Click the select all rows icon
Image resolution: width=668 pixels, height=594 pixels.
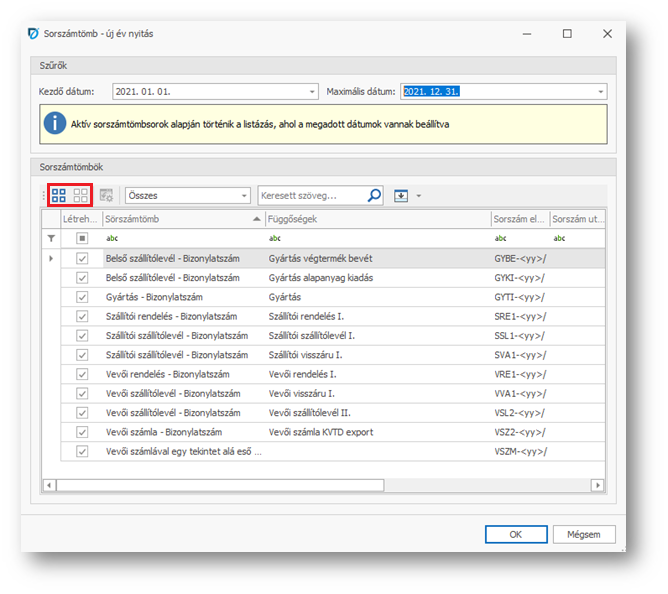pyautogui.click(x=59, y=196)
